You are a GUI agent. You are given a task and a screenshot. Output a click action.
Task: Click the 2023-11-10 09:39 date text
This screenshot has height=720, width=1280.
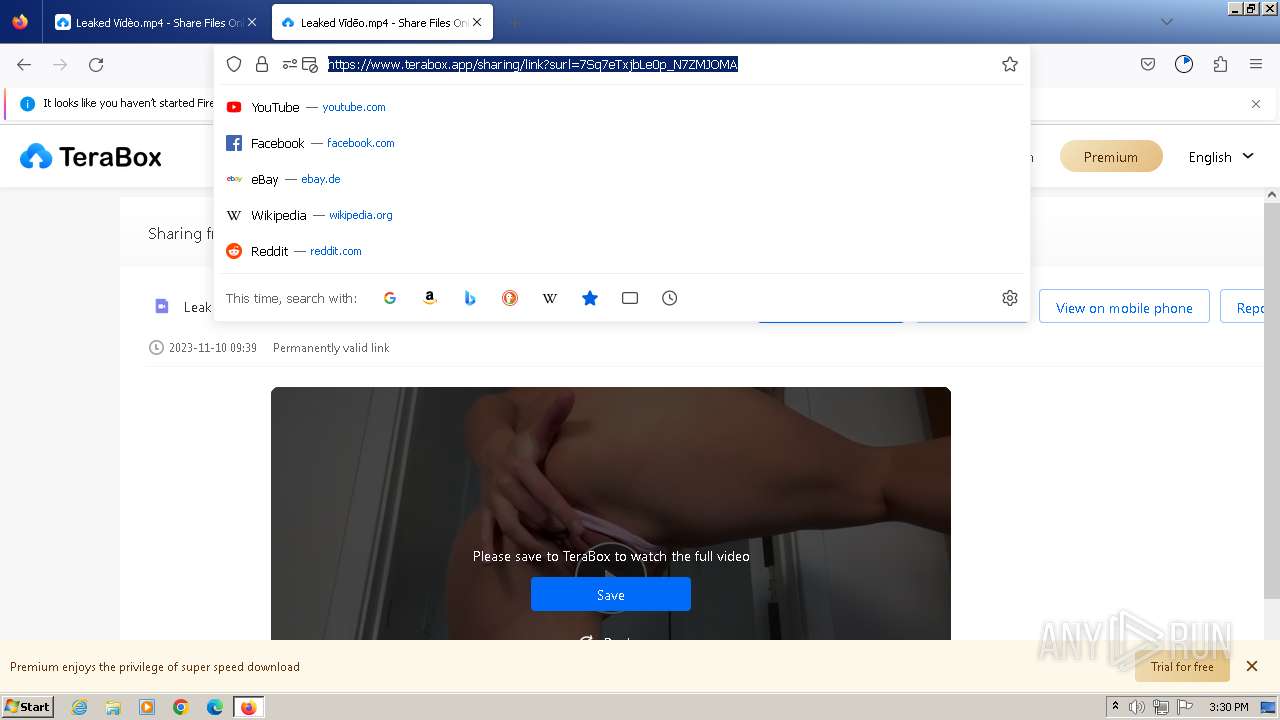point(213,348)
